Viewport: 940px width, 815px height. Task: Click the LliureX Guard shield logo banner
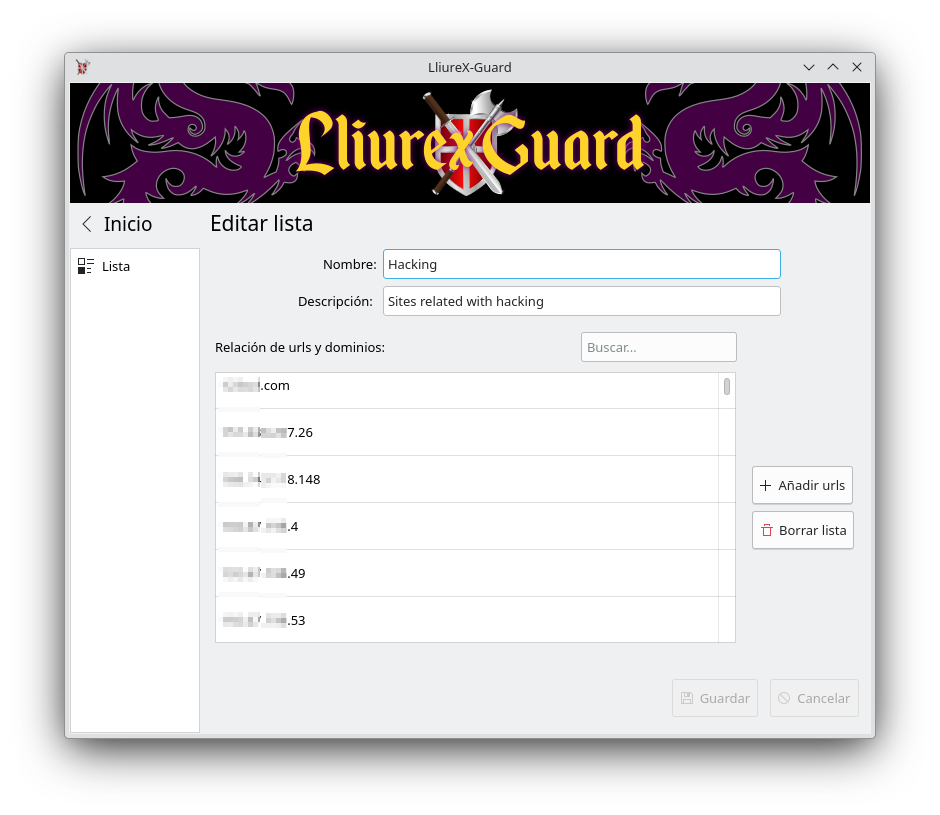click(470, 143)
